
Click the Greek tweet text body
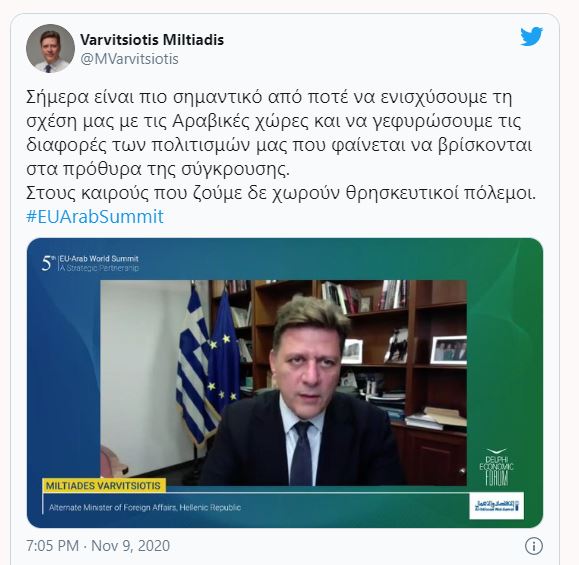281,145
